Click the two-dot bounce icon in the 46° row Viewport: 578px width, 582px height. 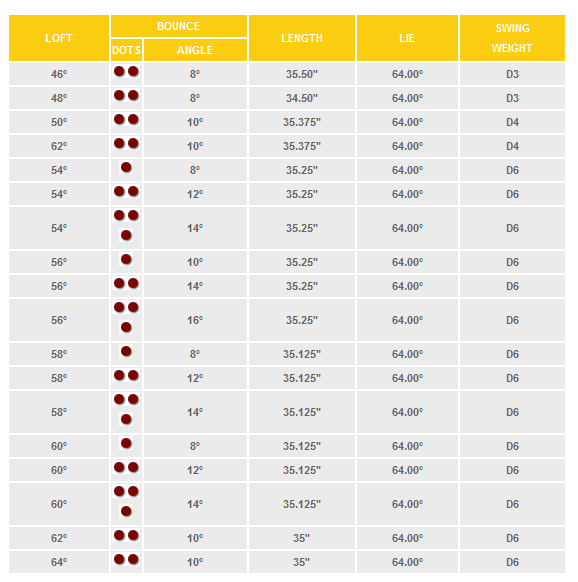[x=126, y=71]
